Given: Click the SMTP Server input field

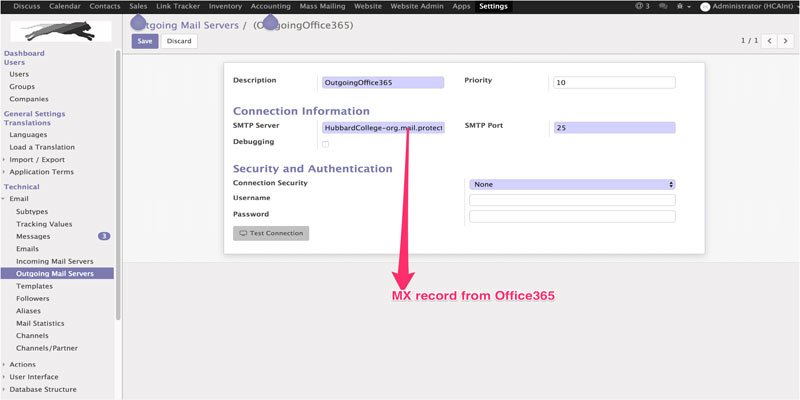Looking at the screenshot, I should (x=383, y=128).
